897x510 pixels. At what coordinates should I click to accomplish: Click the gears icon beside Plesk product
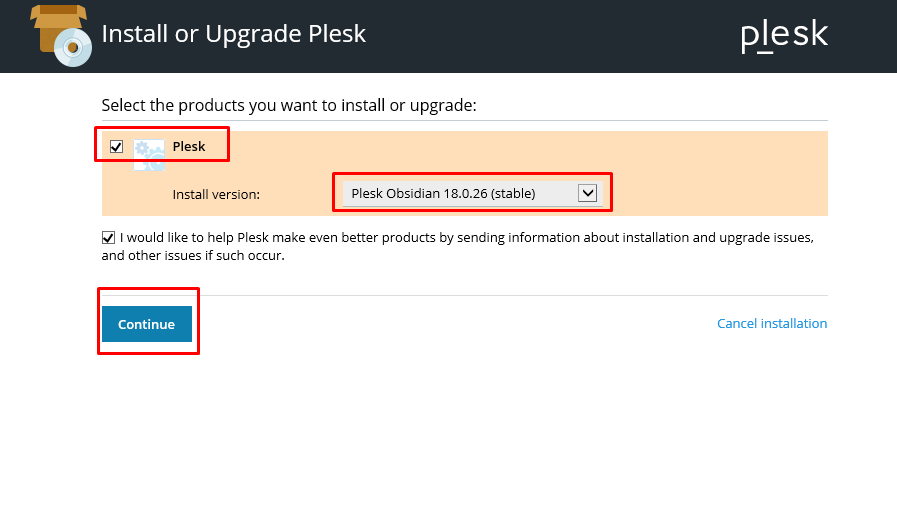tap(149, 154)
